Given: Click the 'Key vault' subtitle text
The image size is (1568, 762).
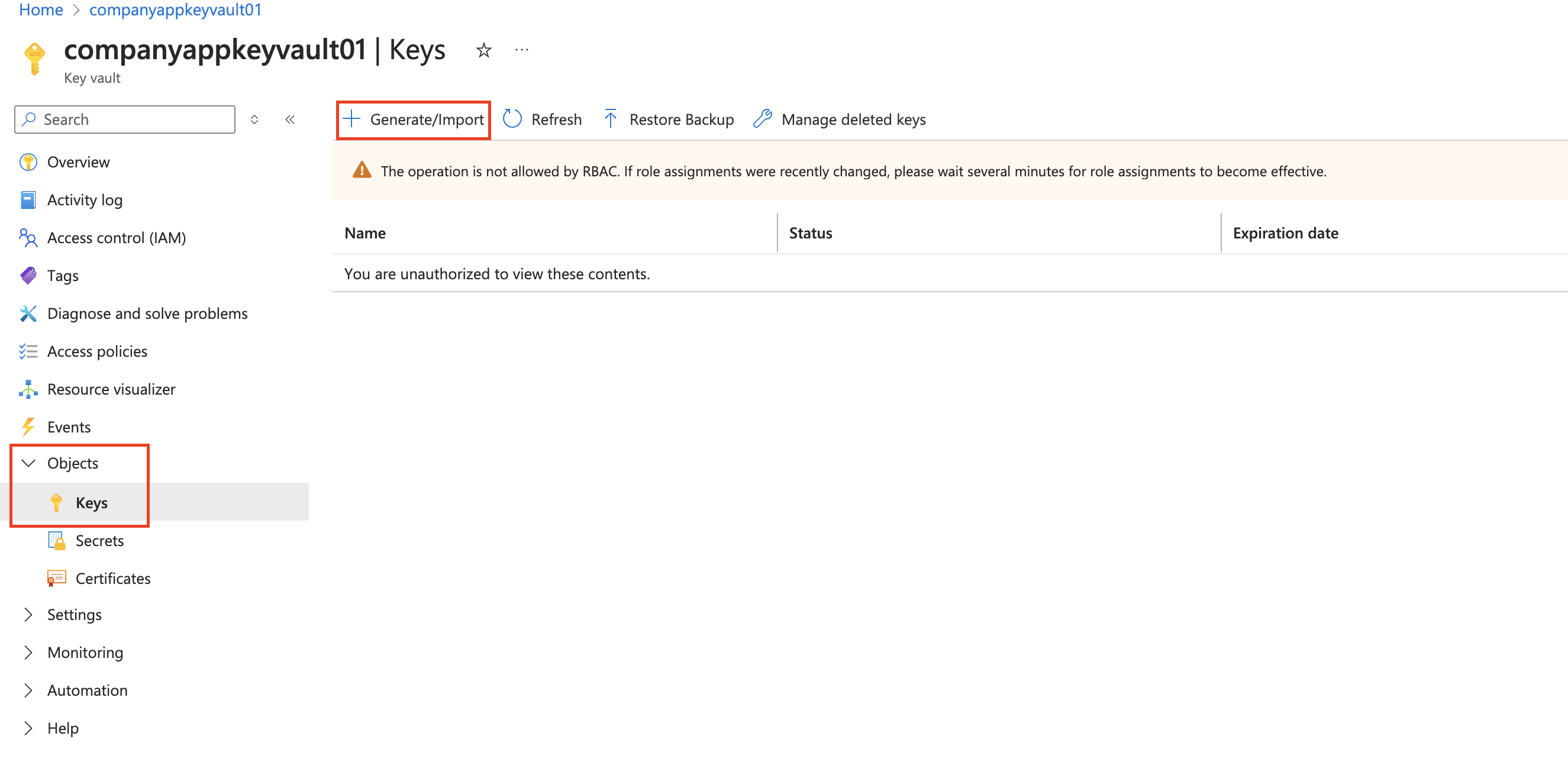Looking at the screenshot, I should (92, 78).
